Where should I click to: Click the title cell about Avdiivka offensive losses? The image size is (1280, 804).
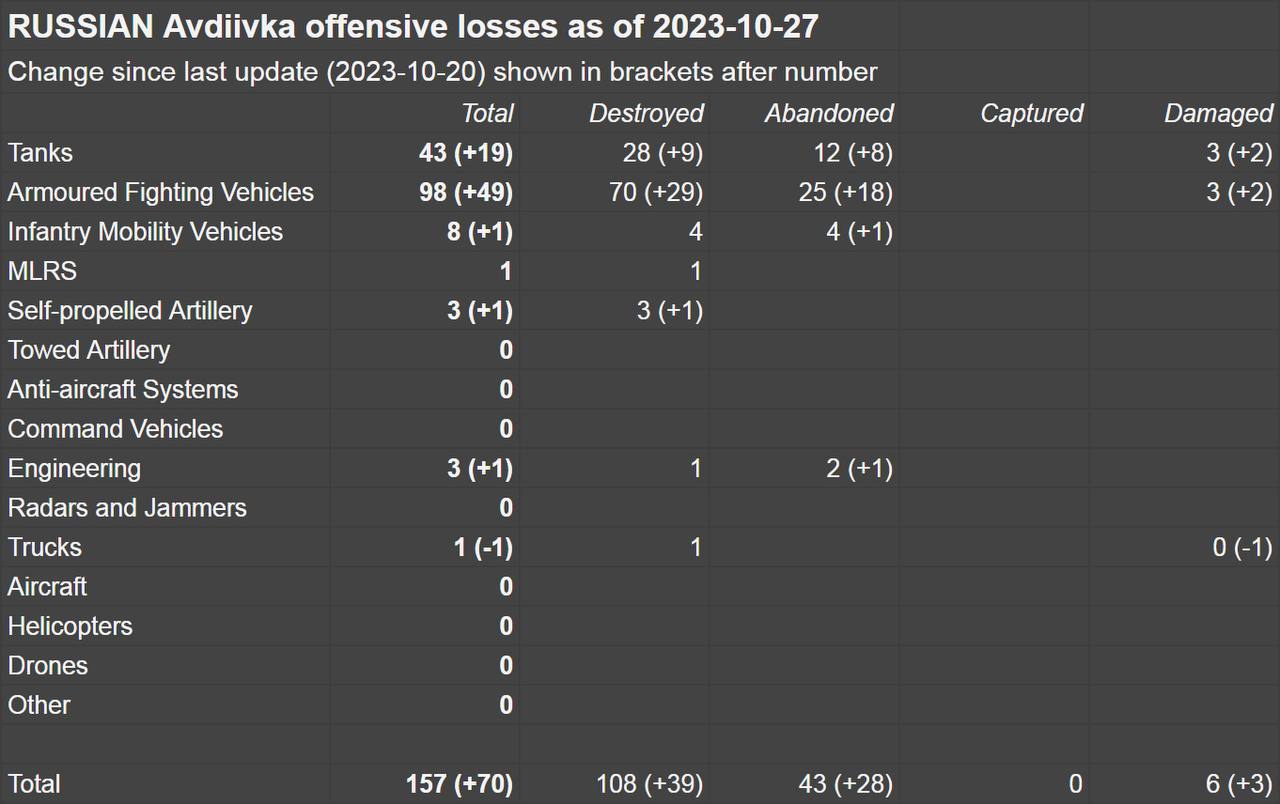[412, 27]
